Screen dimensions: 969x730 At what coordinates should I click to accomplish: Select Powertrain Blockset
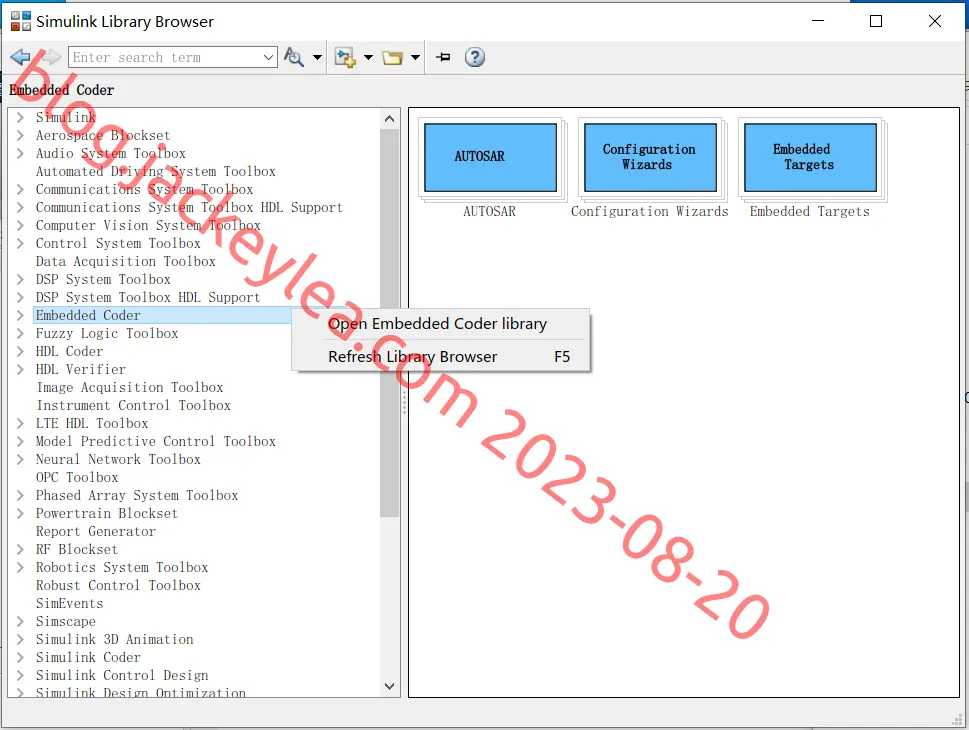point(107,513)
